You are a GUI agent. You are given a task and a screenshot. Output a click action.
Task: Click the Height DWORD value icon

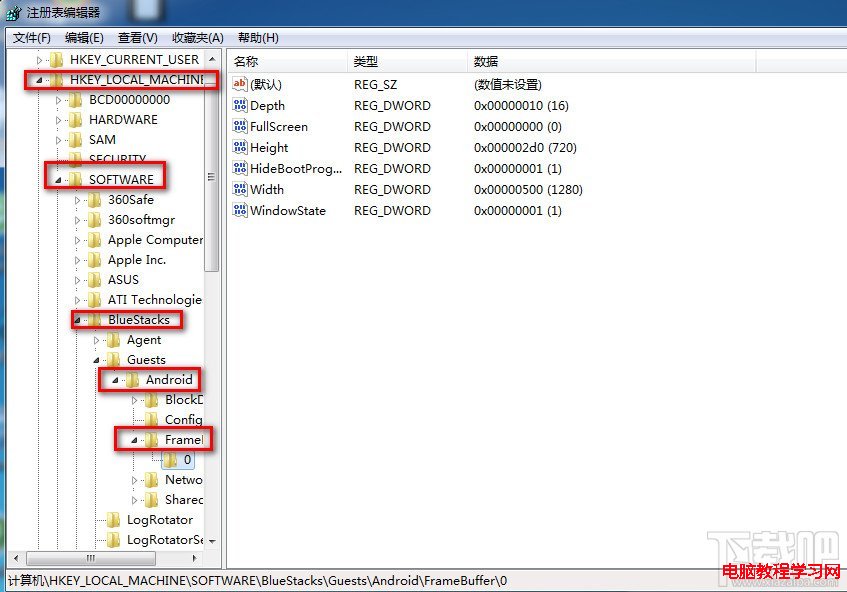pyautogui.click(x=240, y=147)
